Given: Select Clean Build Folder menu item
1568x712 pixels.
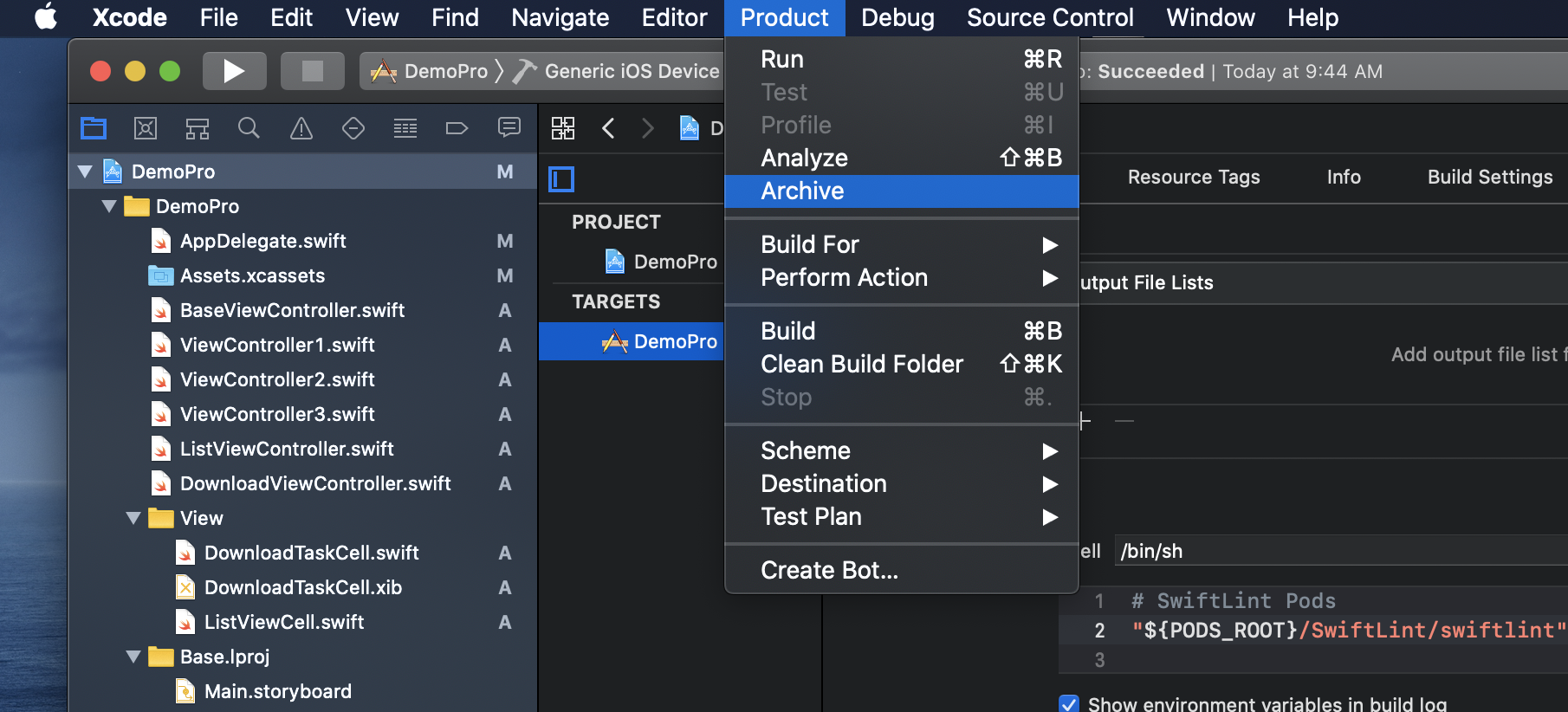Looking at the screenshot, I should 861,364.
